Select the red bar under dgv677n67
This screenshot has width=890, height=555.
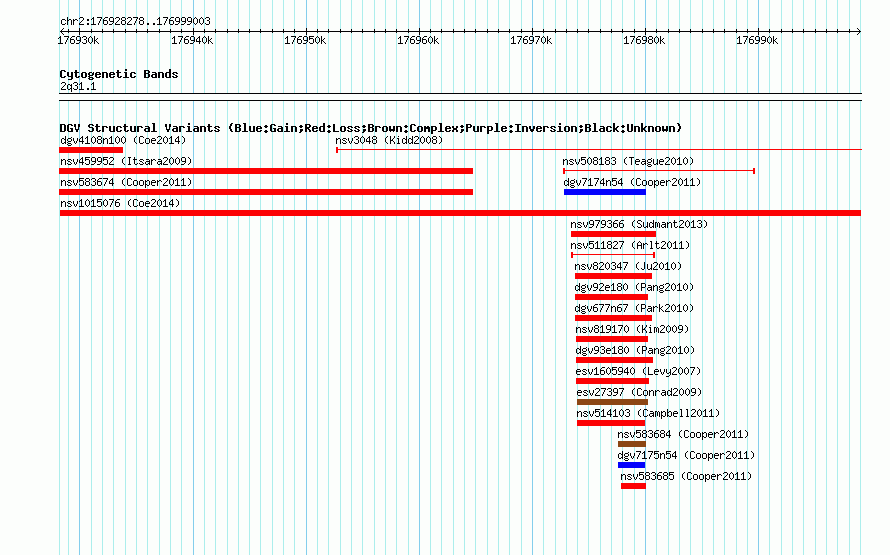tap(613, 318)
